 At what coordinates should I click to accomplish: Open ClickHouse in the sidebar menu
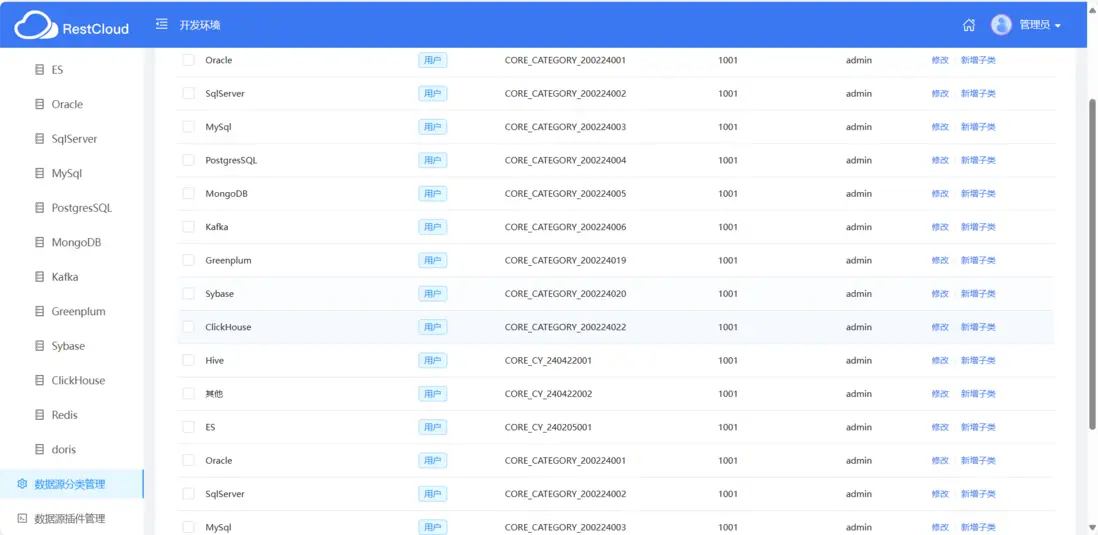point(78,380)
